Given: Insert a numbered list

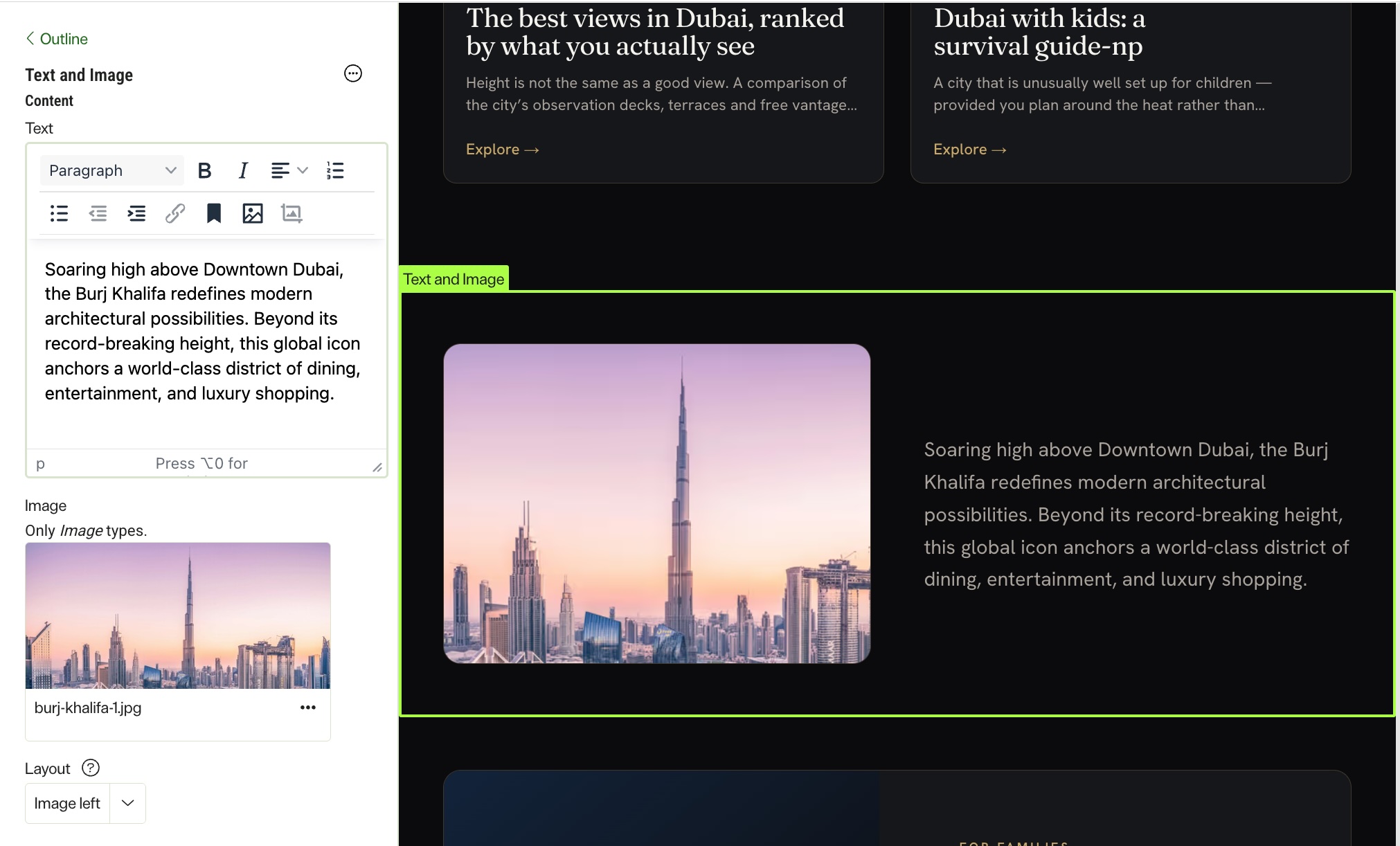Looking at the screenshot, I should pyautogui.click(x=335, y=170).
